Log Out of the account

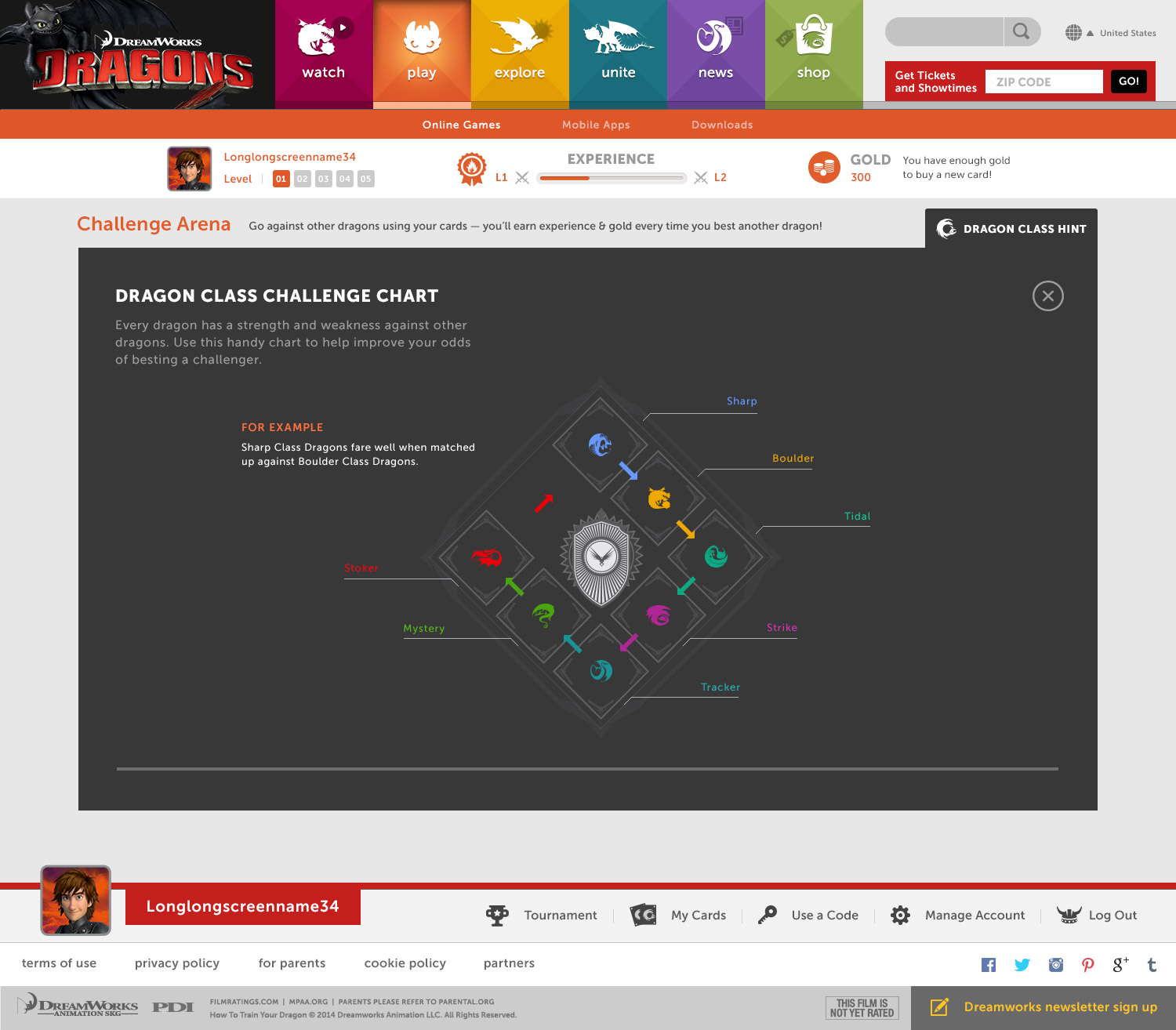click(1097, 916)
